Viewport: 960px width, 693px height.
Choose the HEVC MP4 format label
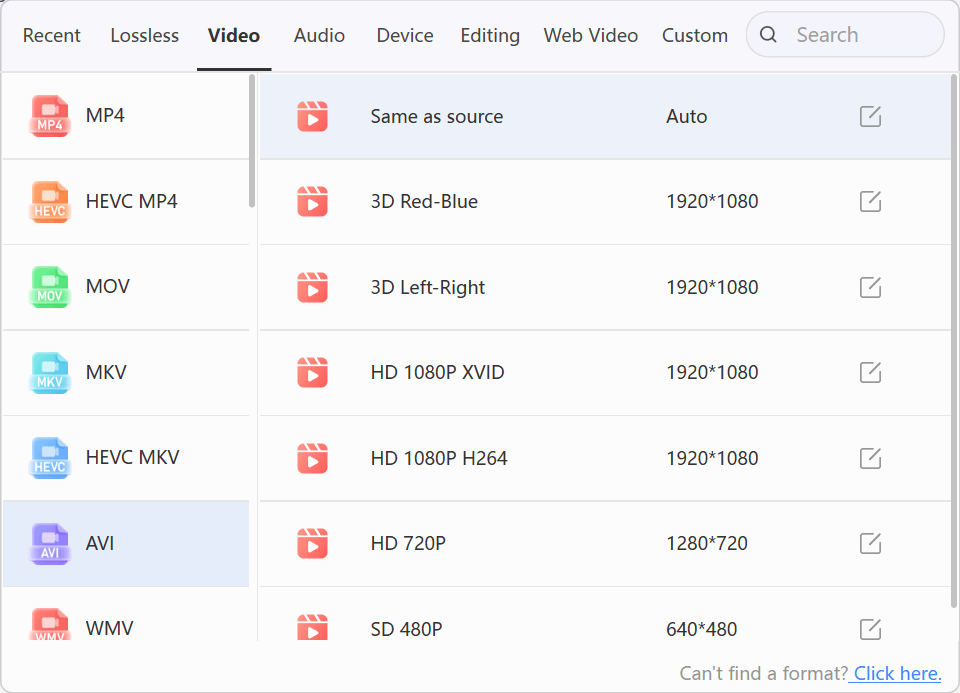132,201
